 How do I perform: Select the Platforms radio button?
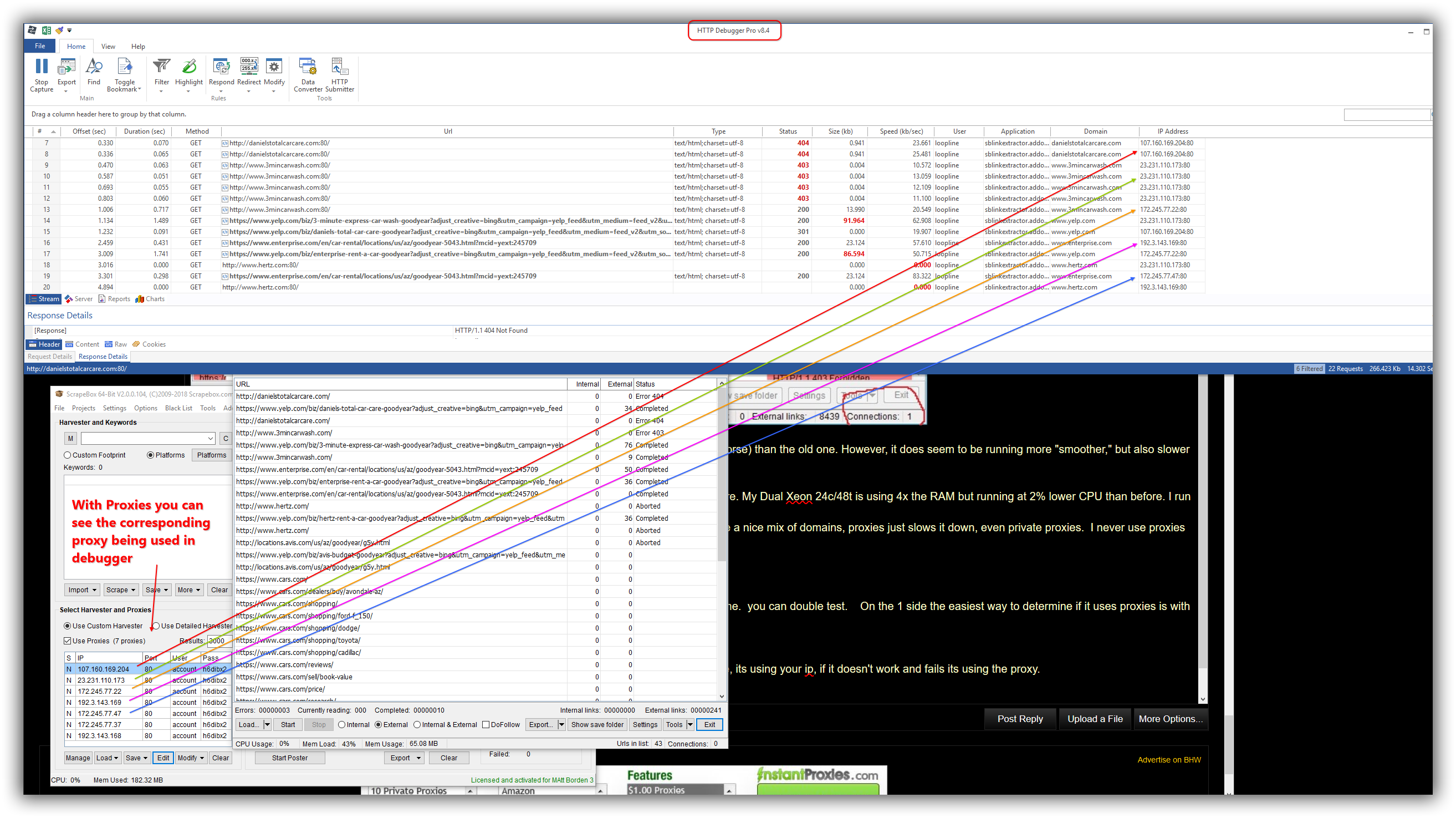coord(150,455)
